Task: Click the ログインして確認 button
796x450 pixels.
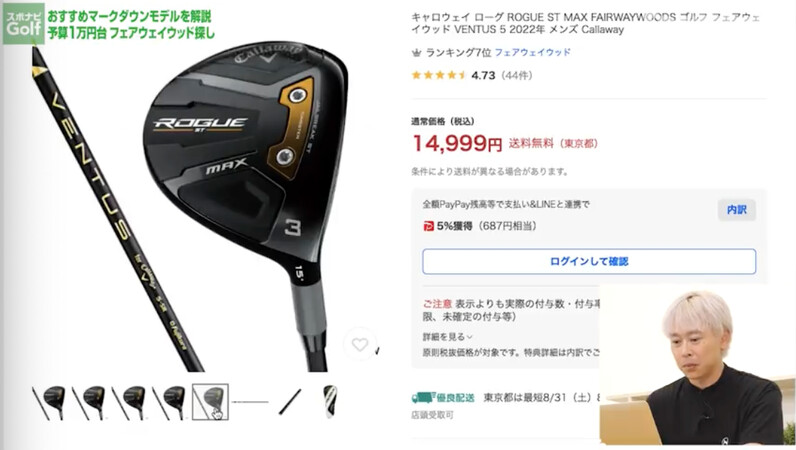Action: point(589,262)
